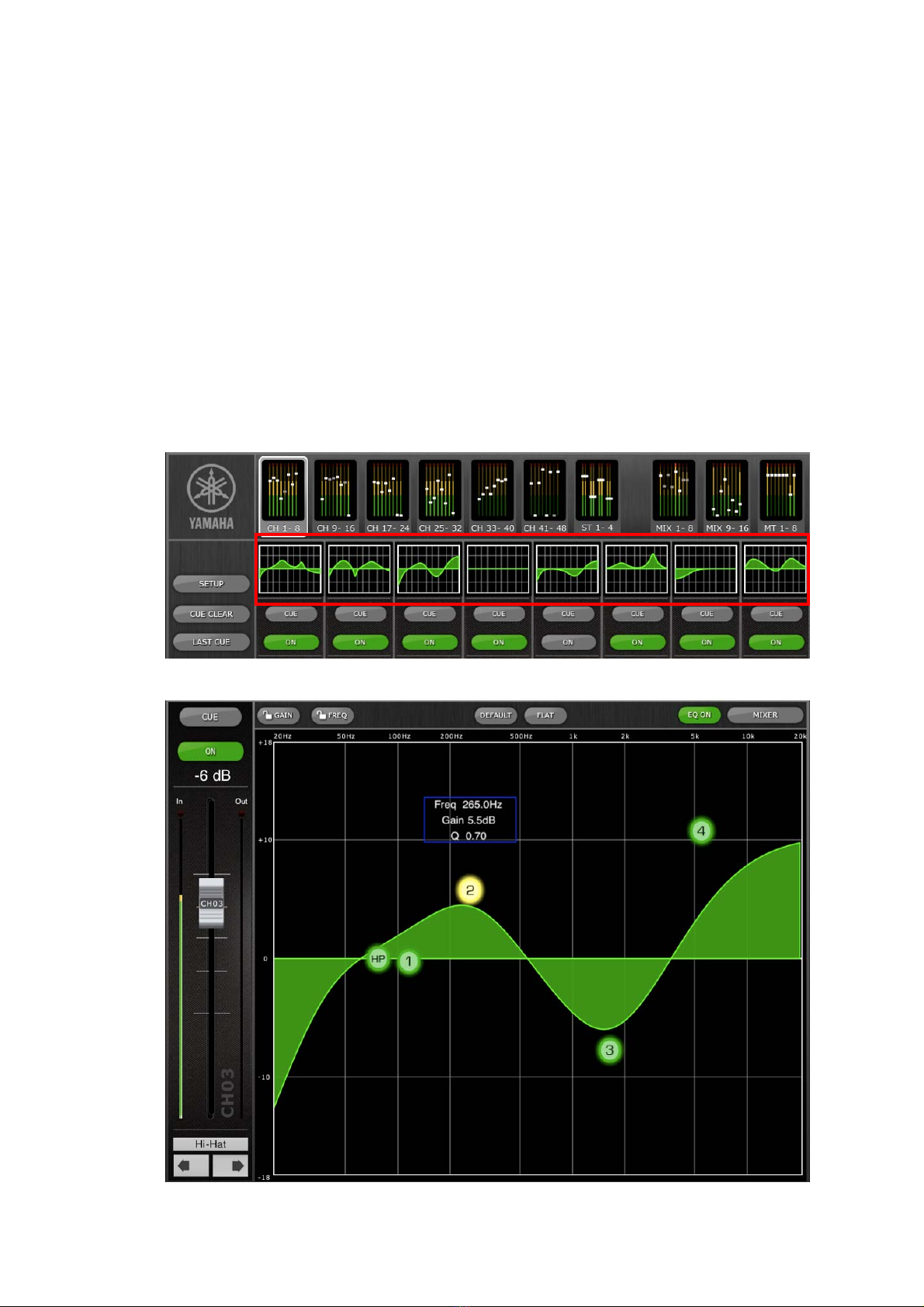The height and width of the screenshot is (1307, 924).
Task: Toggle CUE for the fourth channel strip
Action: click(x=499, y=614)
